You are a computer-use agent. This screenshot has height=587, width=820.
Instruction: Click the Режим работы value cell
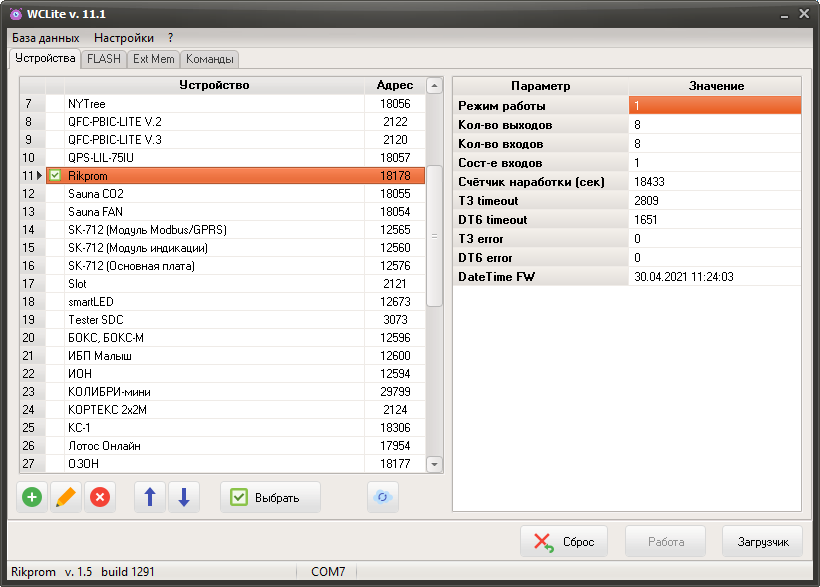(715, 106)
